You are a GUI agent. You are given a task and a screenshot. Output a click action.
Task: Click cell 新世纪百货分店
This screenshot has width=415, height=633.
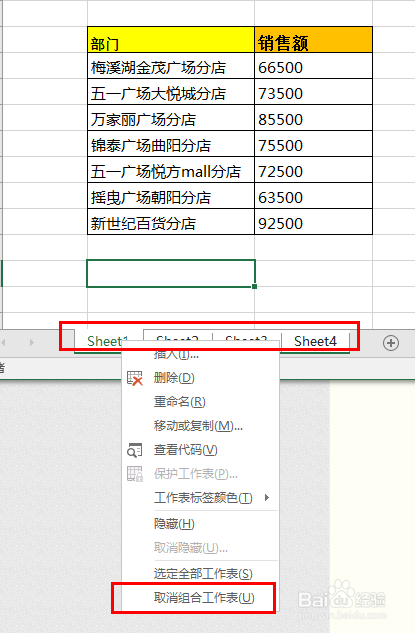[x=171, y=222]
